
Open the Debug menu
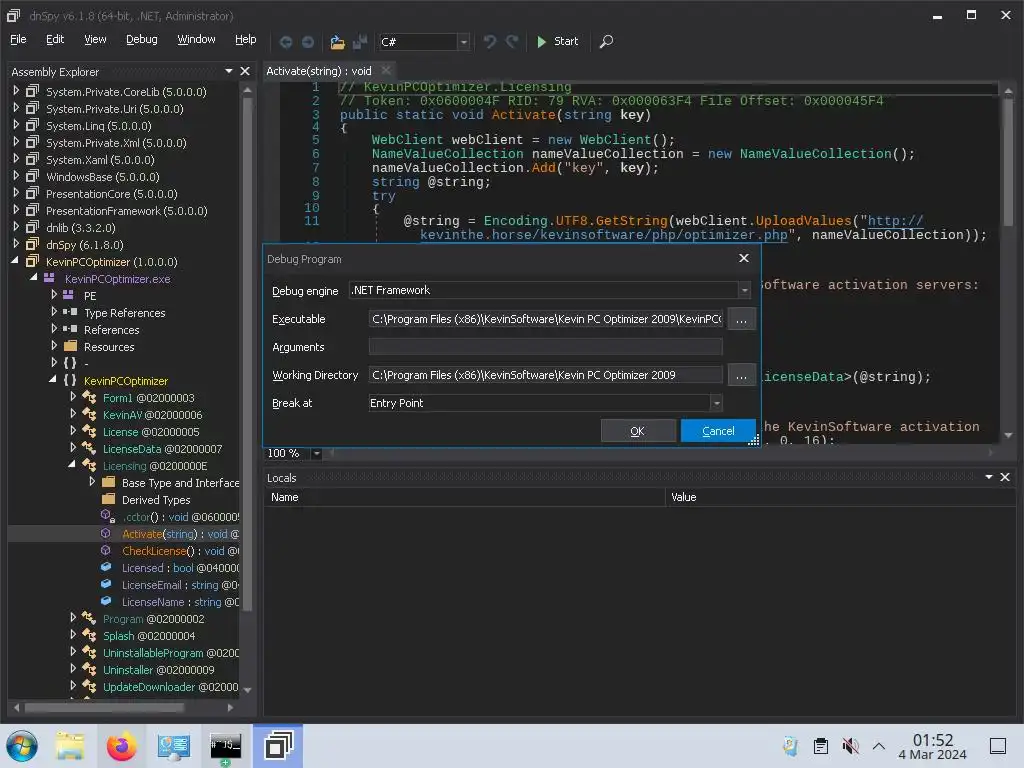click(x=142, y=40)
